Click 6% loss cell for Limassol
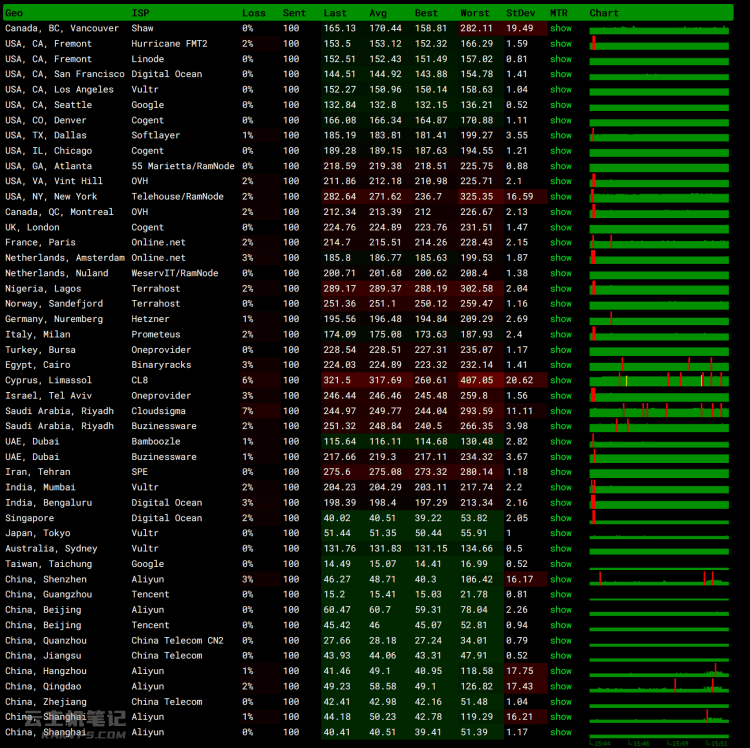The image size is (750, 748). [247, 380]
